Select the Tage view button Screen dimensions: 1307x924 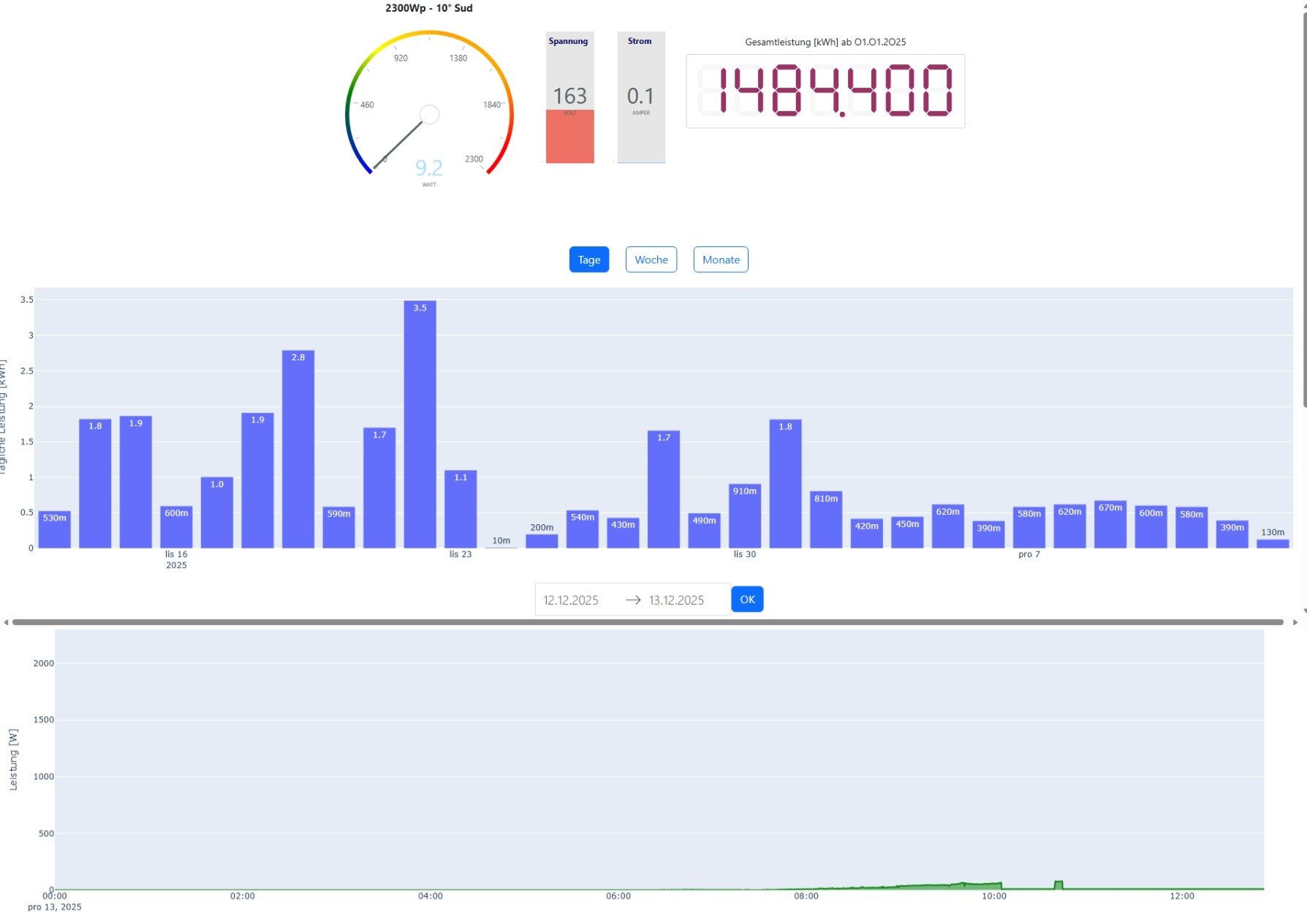pos(588,260)
